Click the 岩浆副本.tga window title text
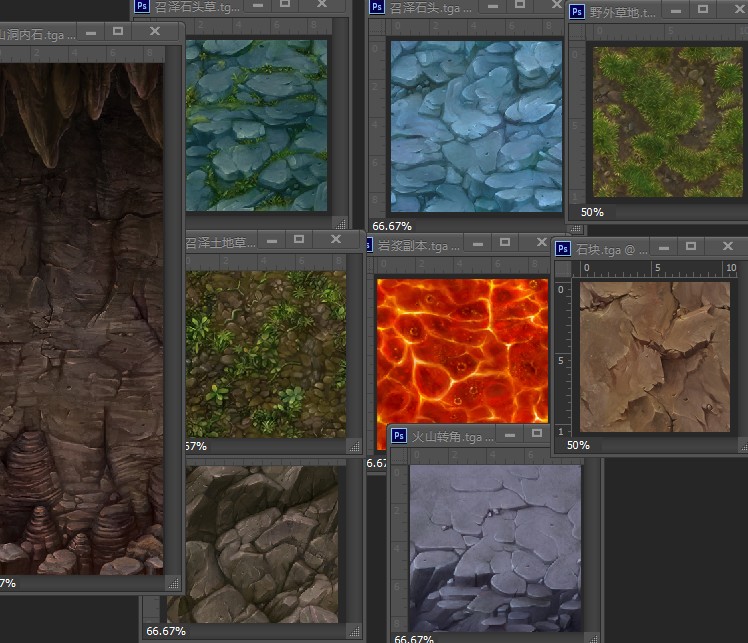This screenshot has height=643, width=748. 418,246
